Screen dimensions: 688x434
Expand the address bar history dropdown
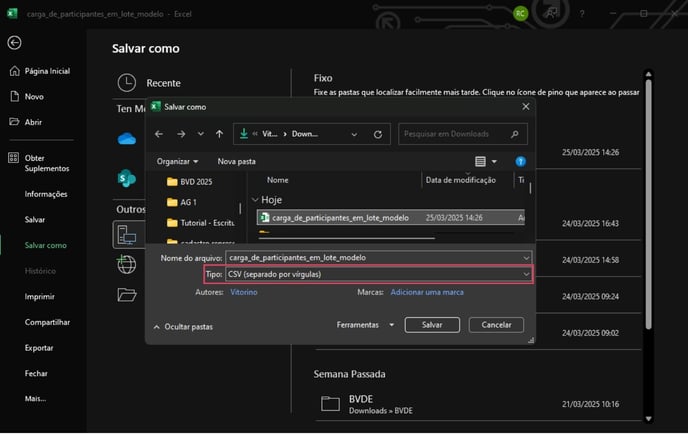[x=354, y=134]
